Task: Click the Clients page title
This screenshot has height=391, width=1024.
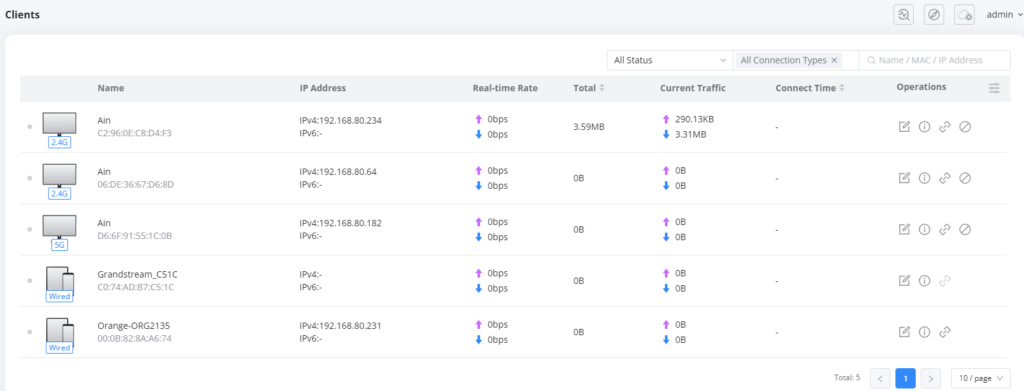Action: click(23, 14)
